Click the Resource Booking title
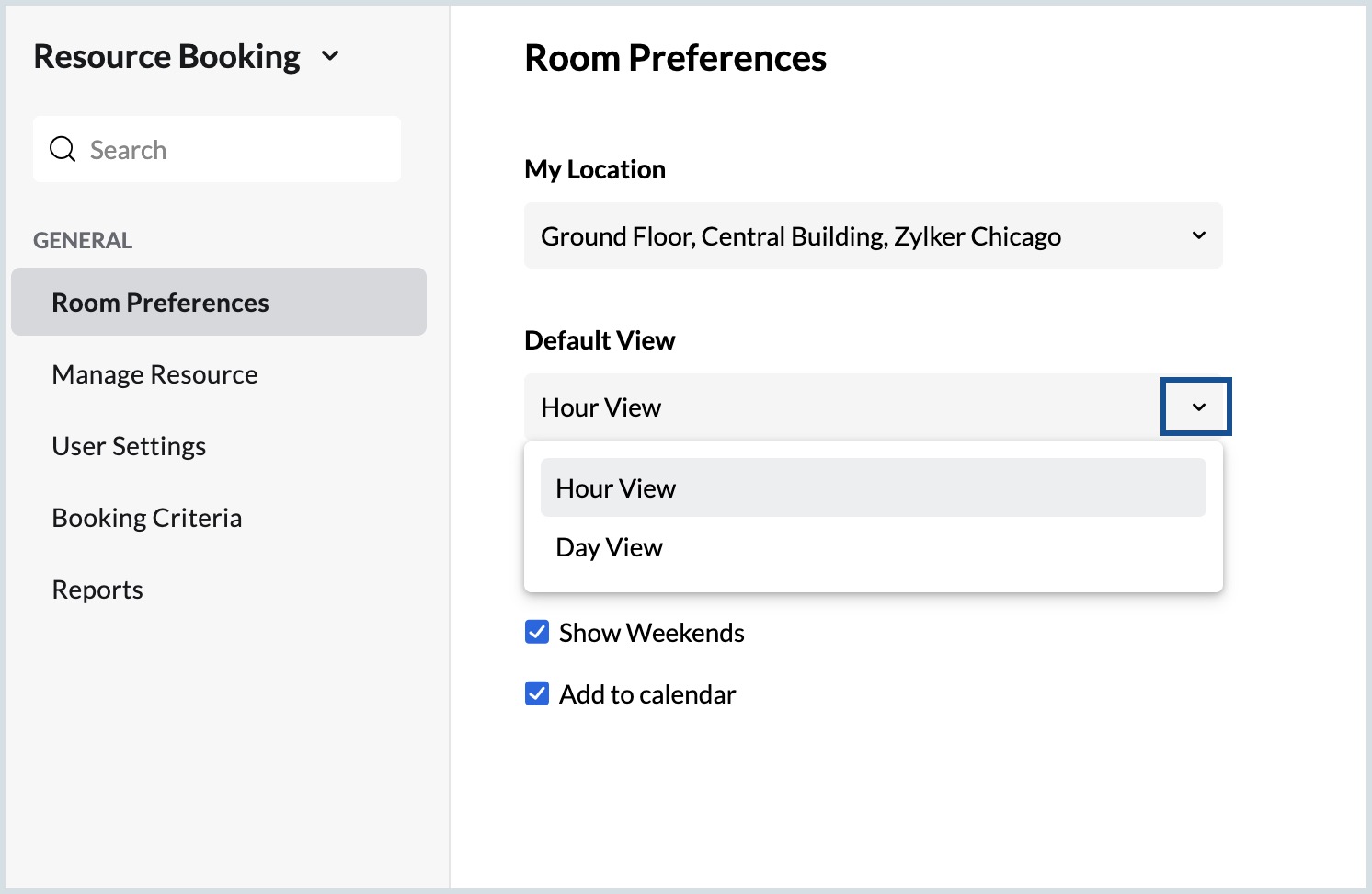The image size is (1372, 894). [166, 56]
